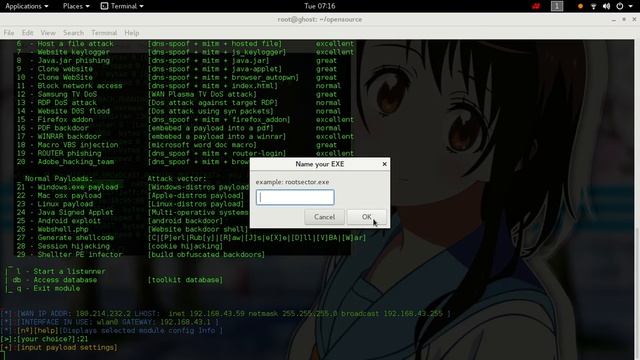Image resolution: width=640 pixels, height=360 pixels.
Task: Click '[your choice?]:21' prompt line
Action: (x=44, y=339)
